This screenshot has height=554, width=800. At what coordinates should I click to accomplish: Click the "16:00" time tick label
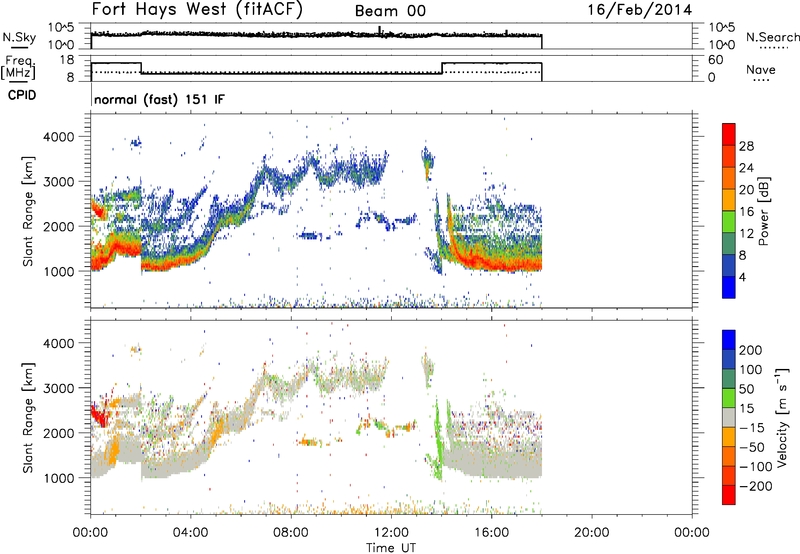(x=491, y=533)
